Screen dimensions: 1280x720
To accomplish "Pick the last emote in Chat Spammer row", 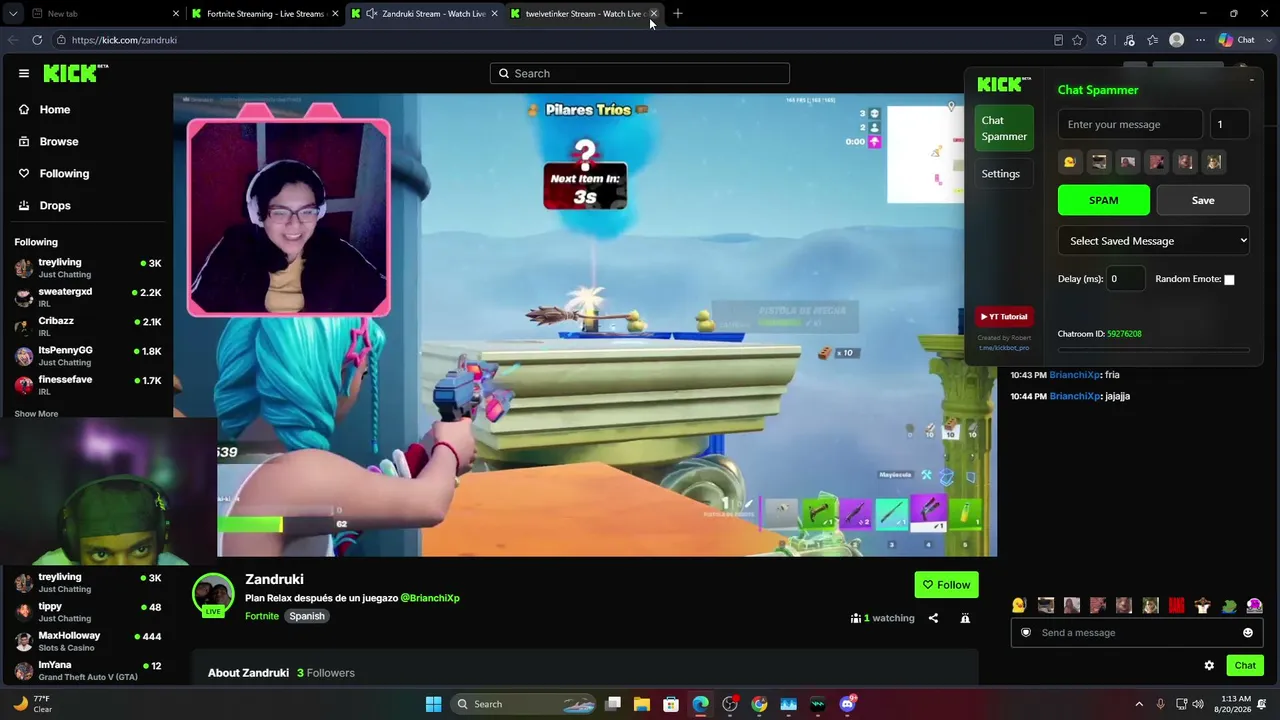I will point(1214,162).
